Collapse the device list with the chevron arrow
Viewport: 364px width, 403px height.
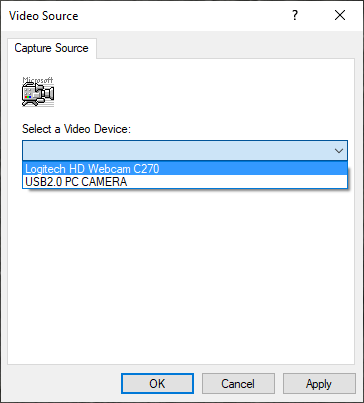(x=339, y=151)
